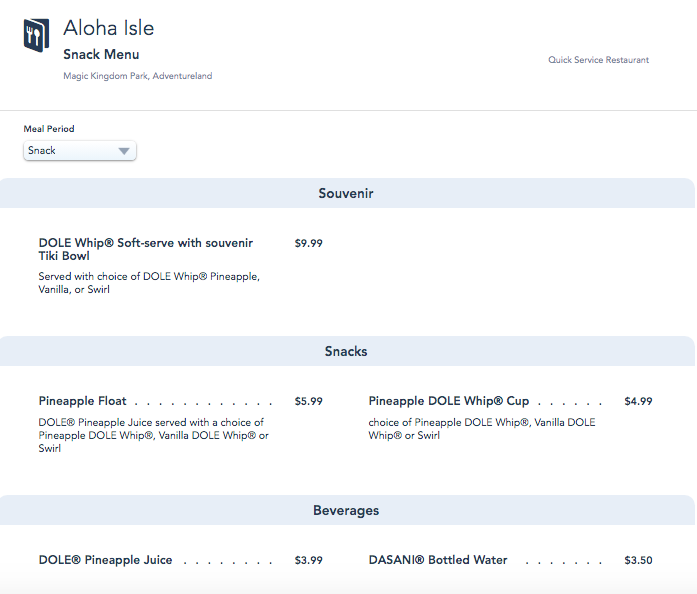Click the DASANI Bottled Water item

[x=438, y=560]
